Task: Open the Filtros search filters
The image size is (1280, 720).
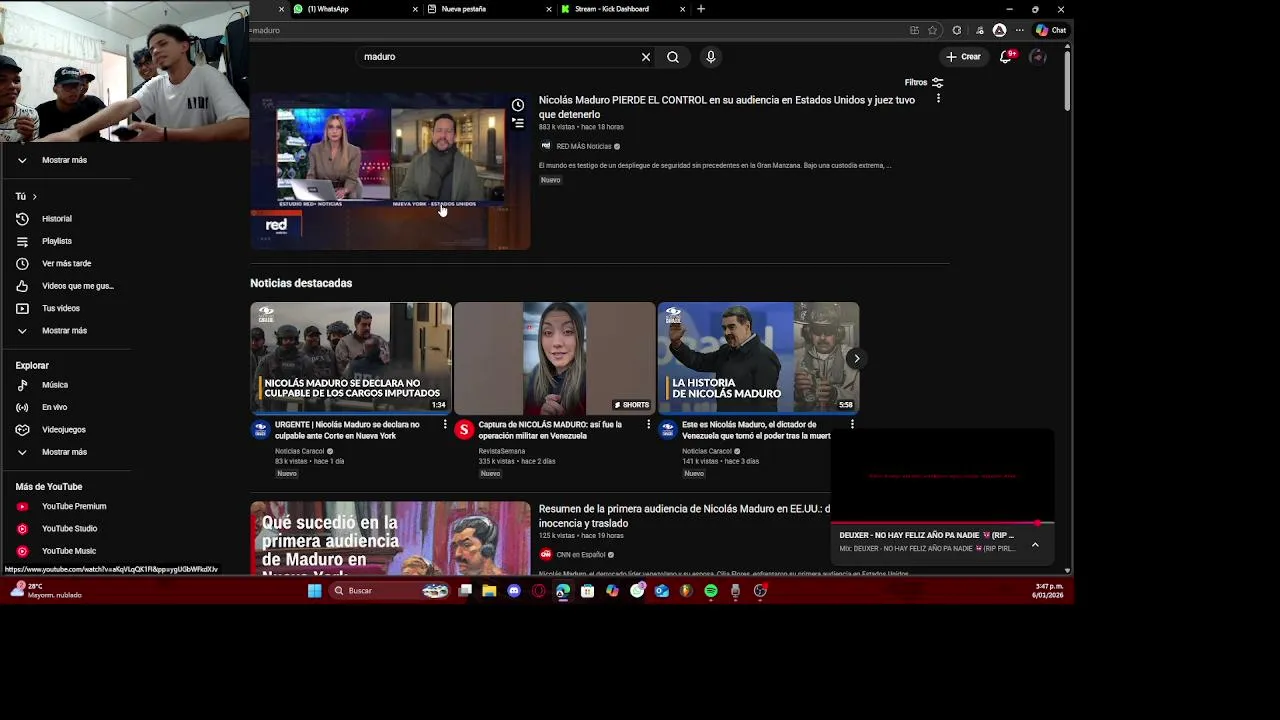Action: point(924,82)
